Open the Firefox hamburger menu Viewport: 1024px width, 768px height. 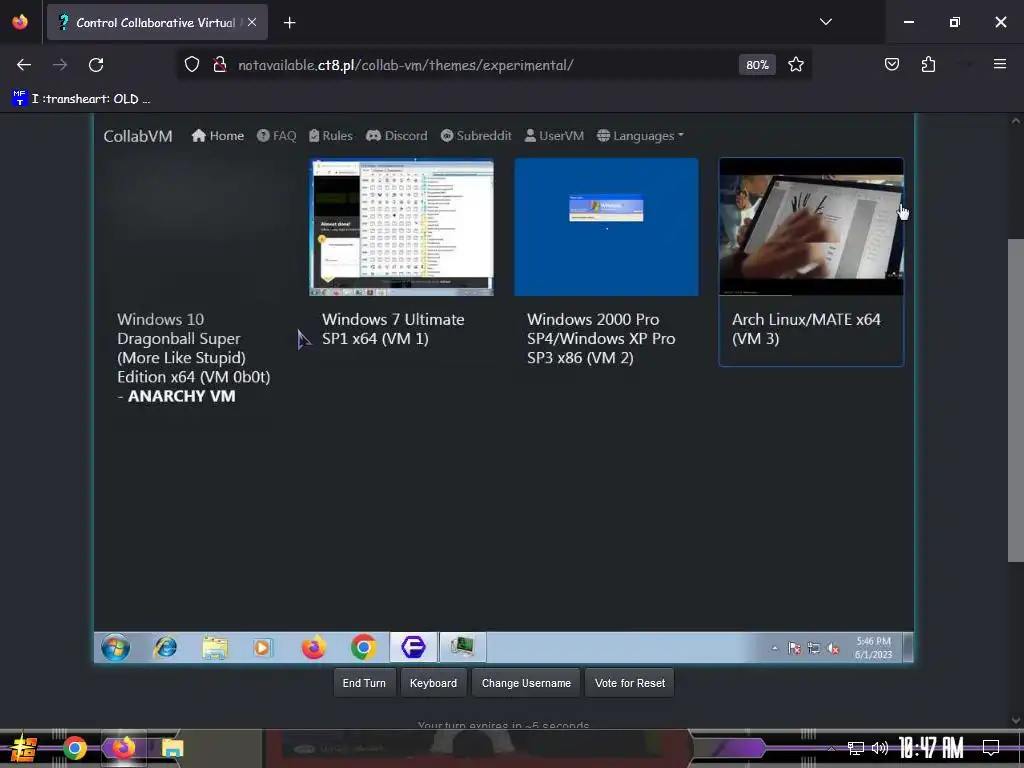coord(999,65)
